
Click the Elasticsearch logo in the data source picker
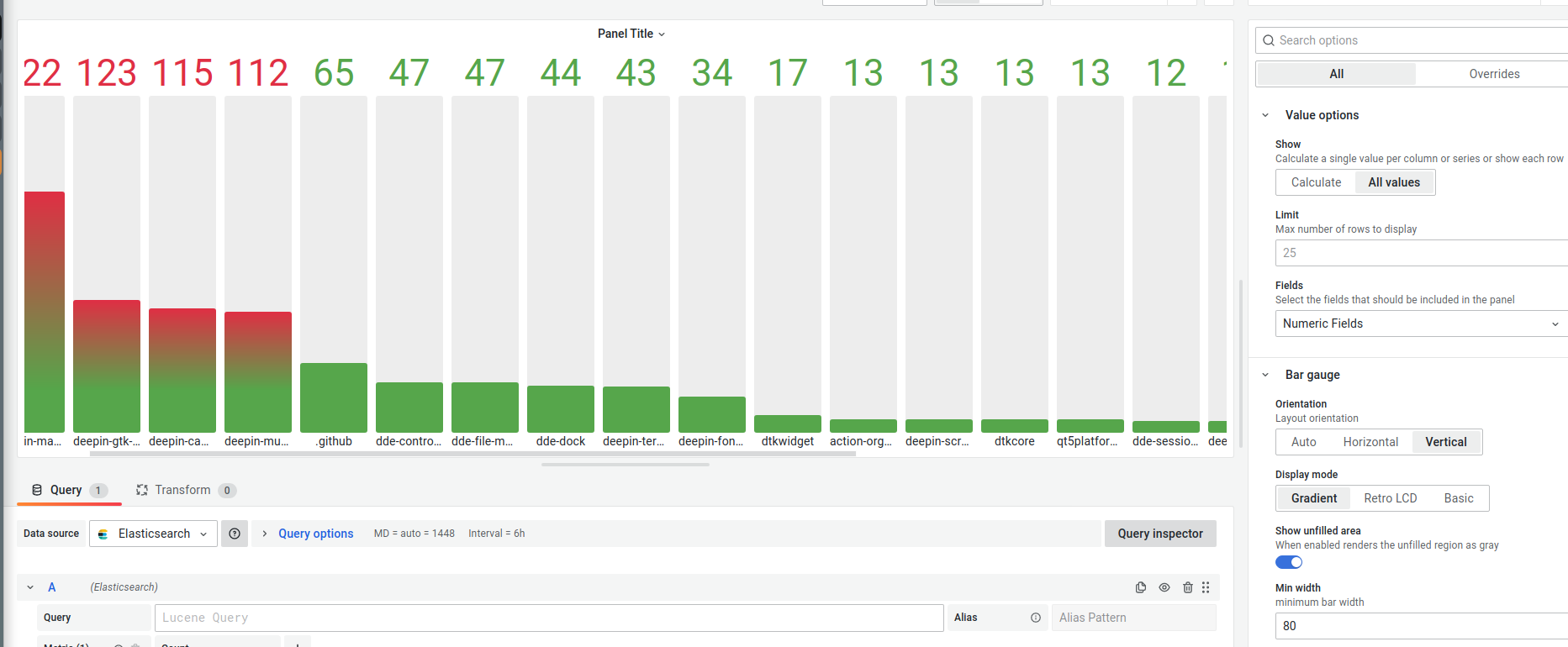[x=103, y=534]
